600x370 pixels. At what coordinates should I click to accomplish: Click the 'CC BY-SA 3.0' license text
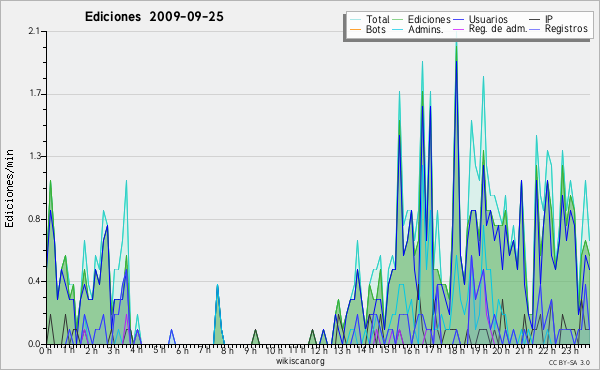tap(569, 362)
